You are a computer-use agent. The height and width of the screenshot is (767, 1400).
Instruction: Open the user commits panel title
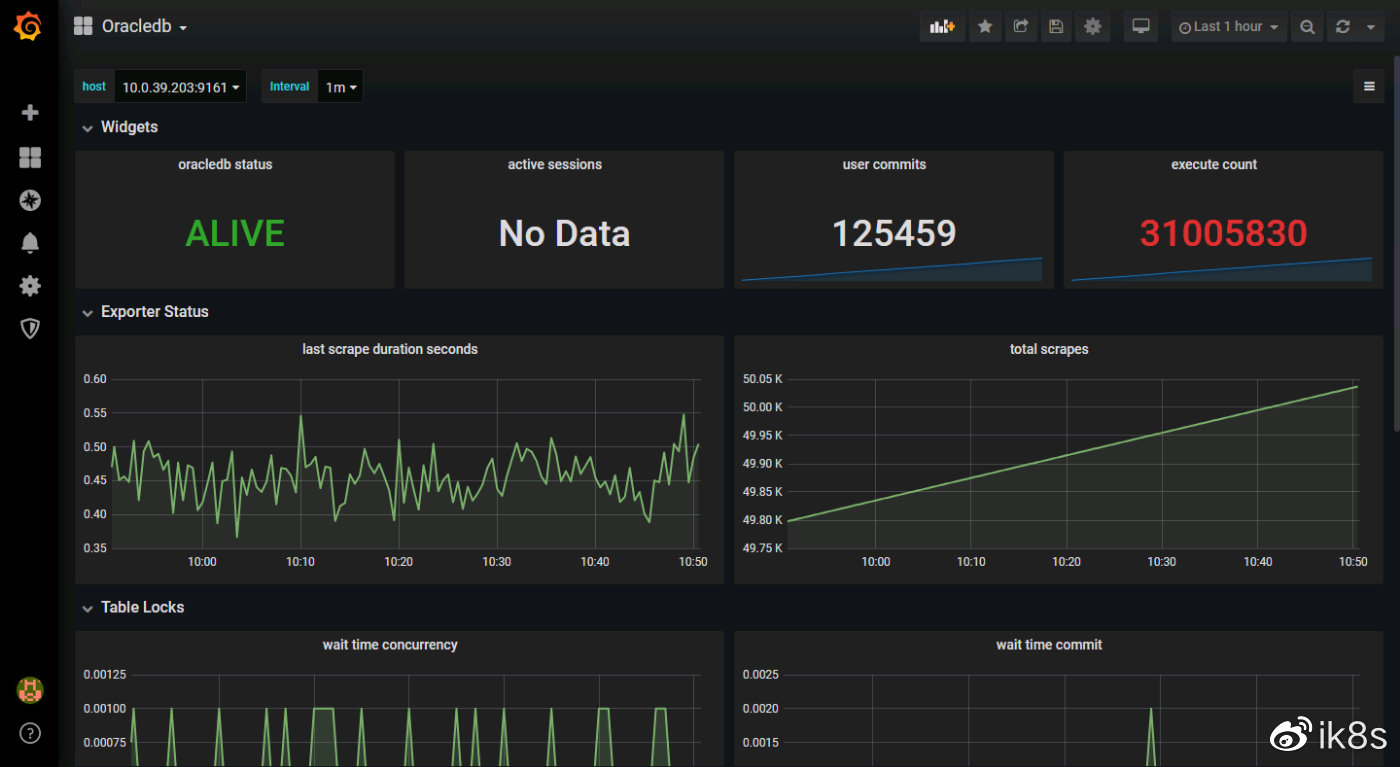(x=884, y=164)
